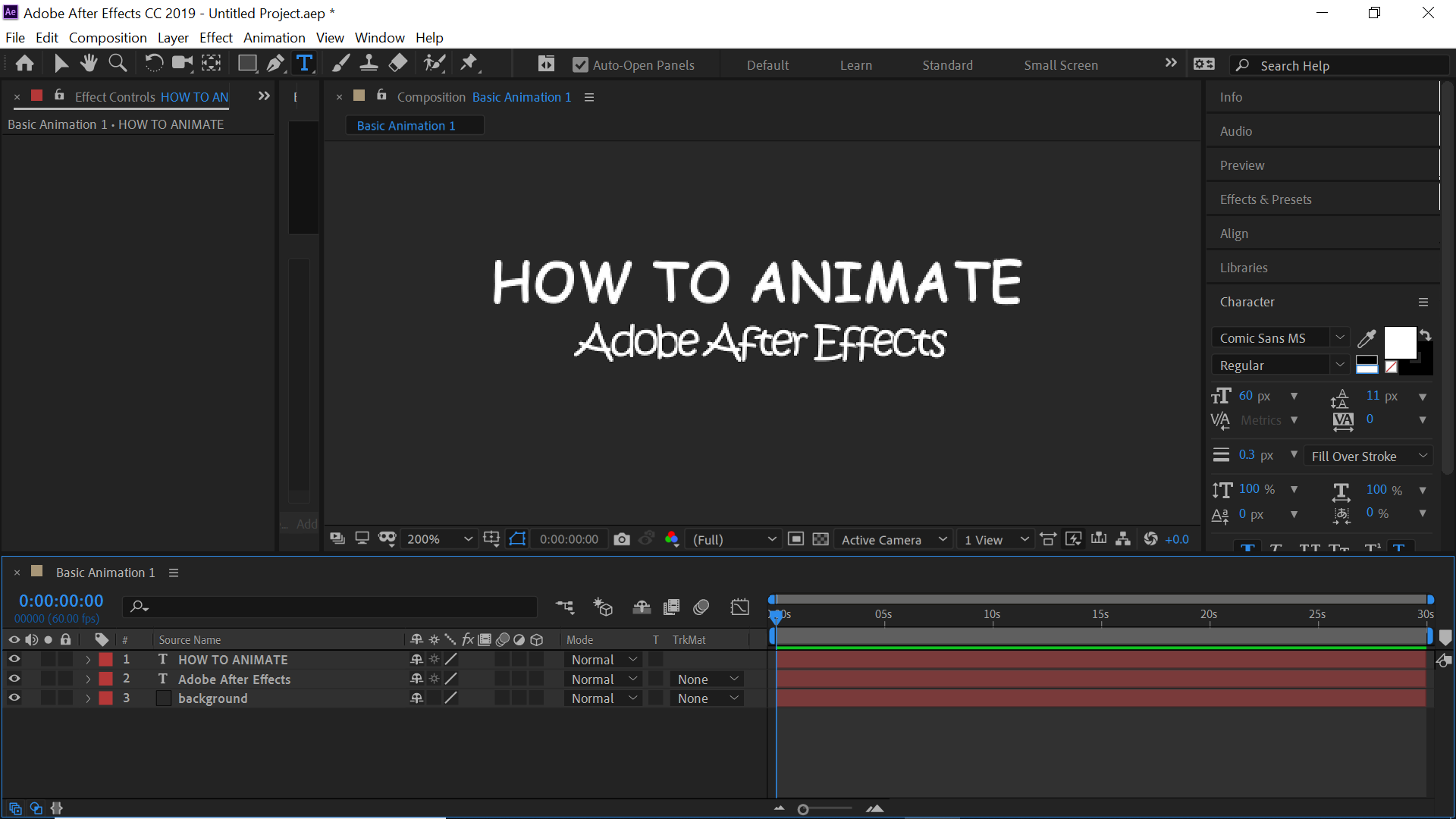Screen dimensions: 1456x819
Task: Hide the Adobe After Effects layer
Action: [x=14, y=679]
